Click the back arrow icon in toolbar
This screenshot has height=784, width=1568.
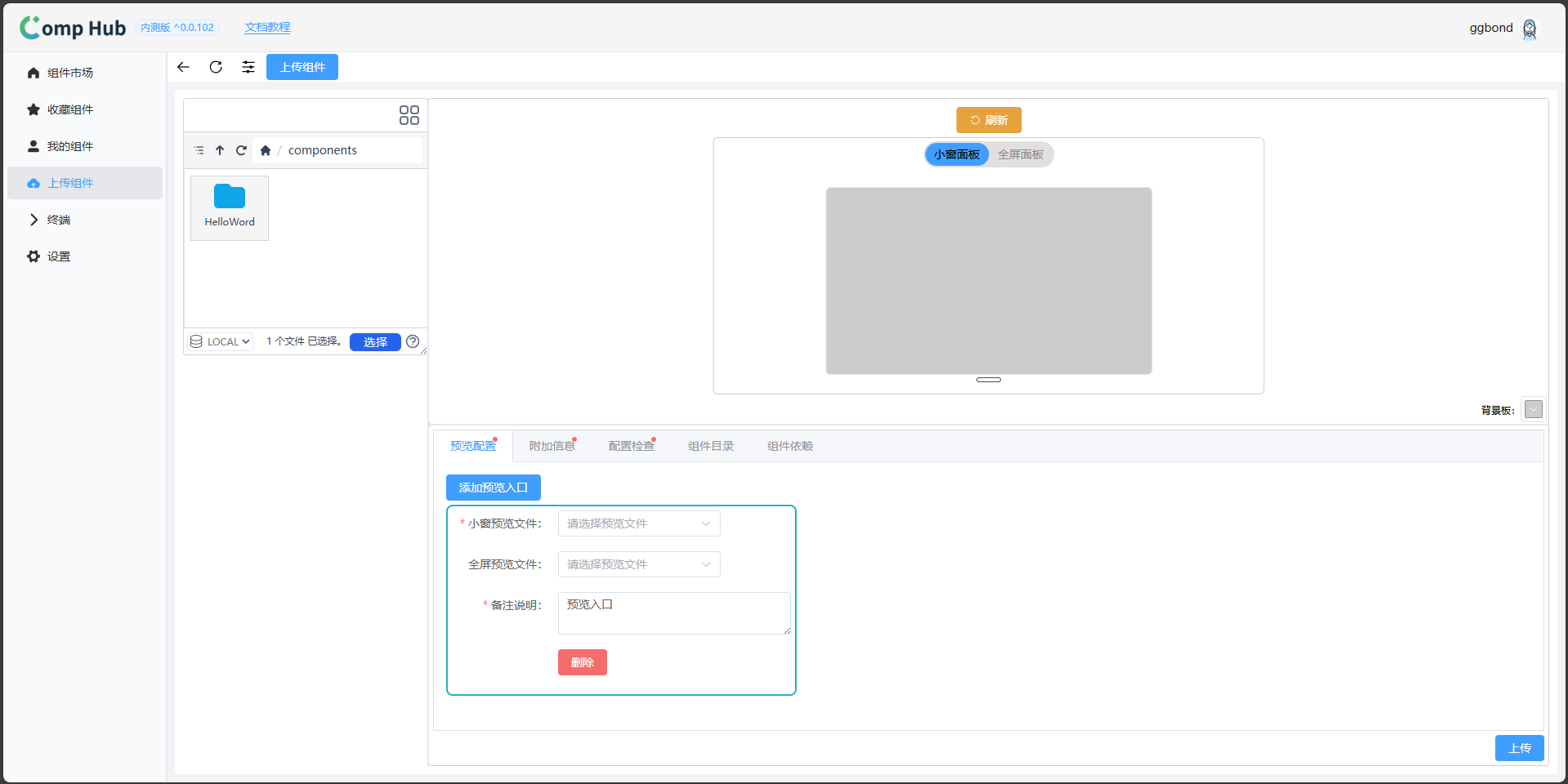pyautogui.click(x=183, y=67)
